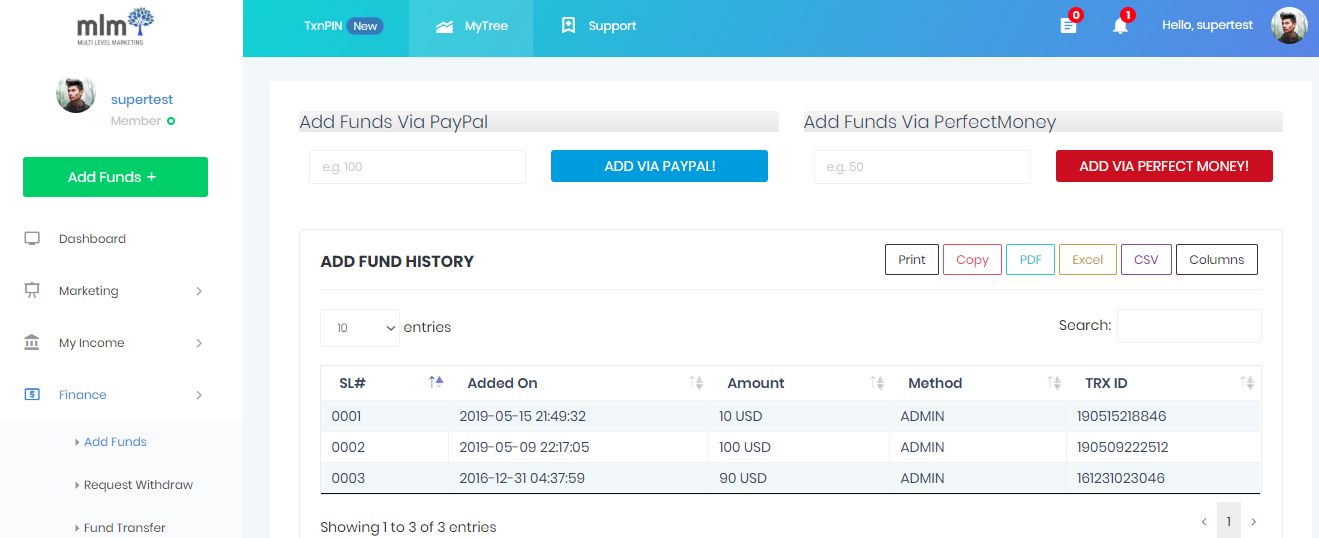Click the Support bookmark icon
Viewport: 1319px width, 538px height.
click(568, 26)
